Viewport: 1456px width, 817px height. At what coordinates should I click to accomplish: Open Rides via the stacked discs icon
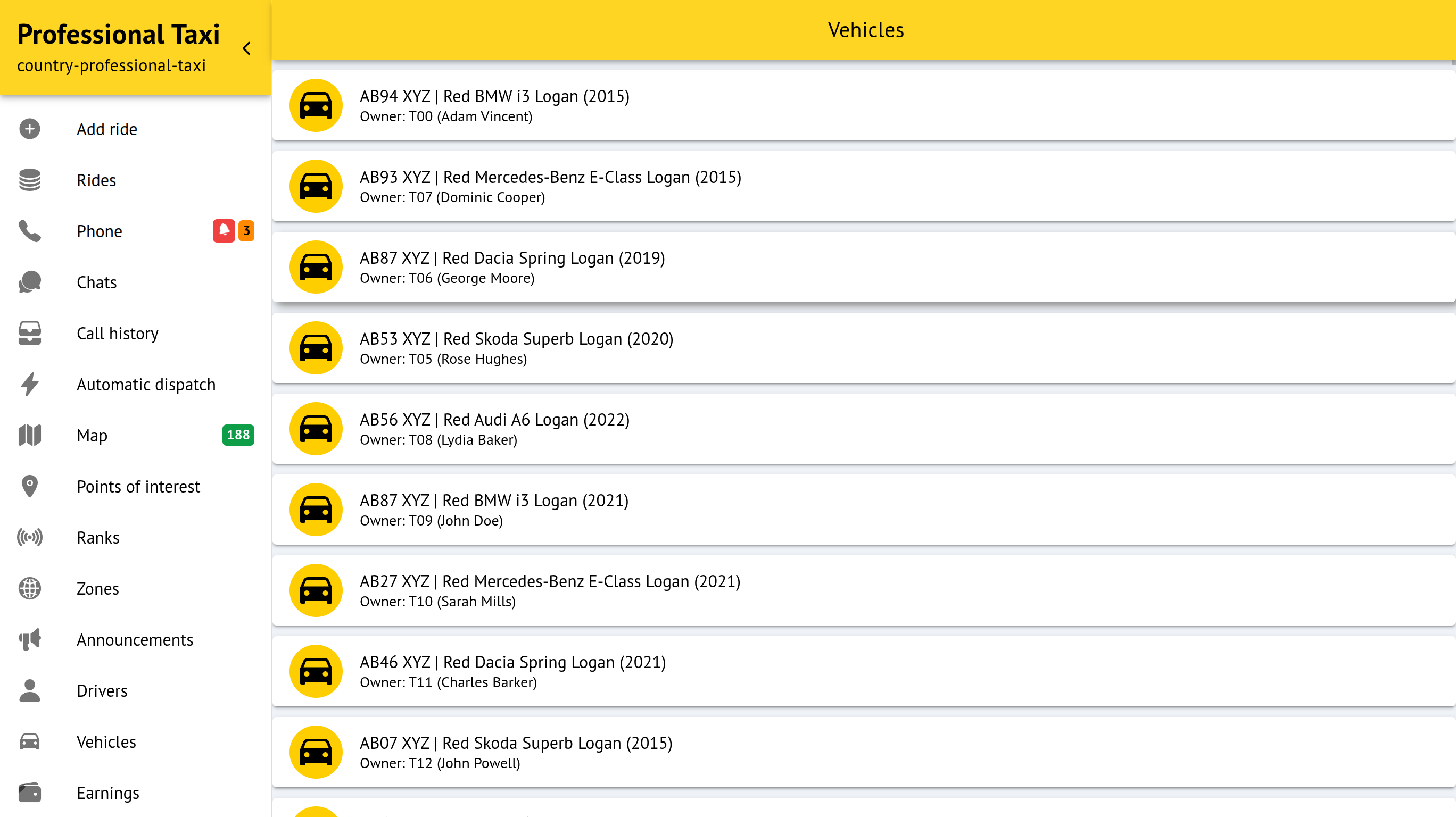29,180
